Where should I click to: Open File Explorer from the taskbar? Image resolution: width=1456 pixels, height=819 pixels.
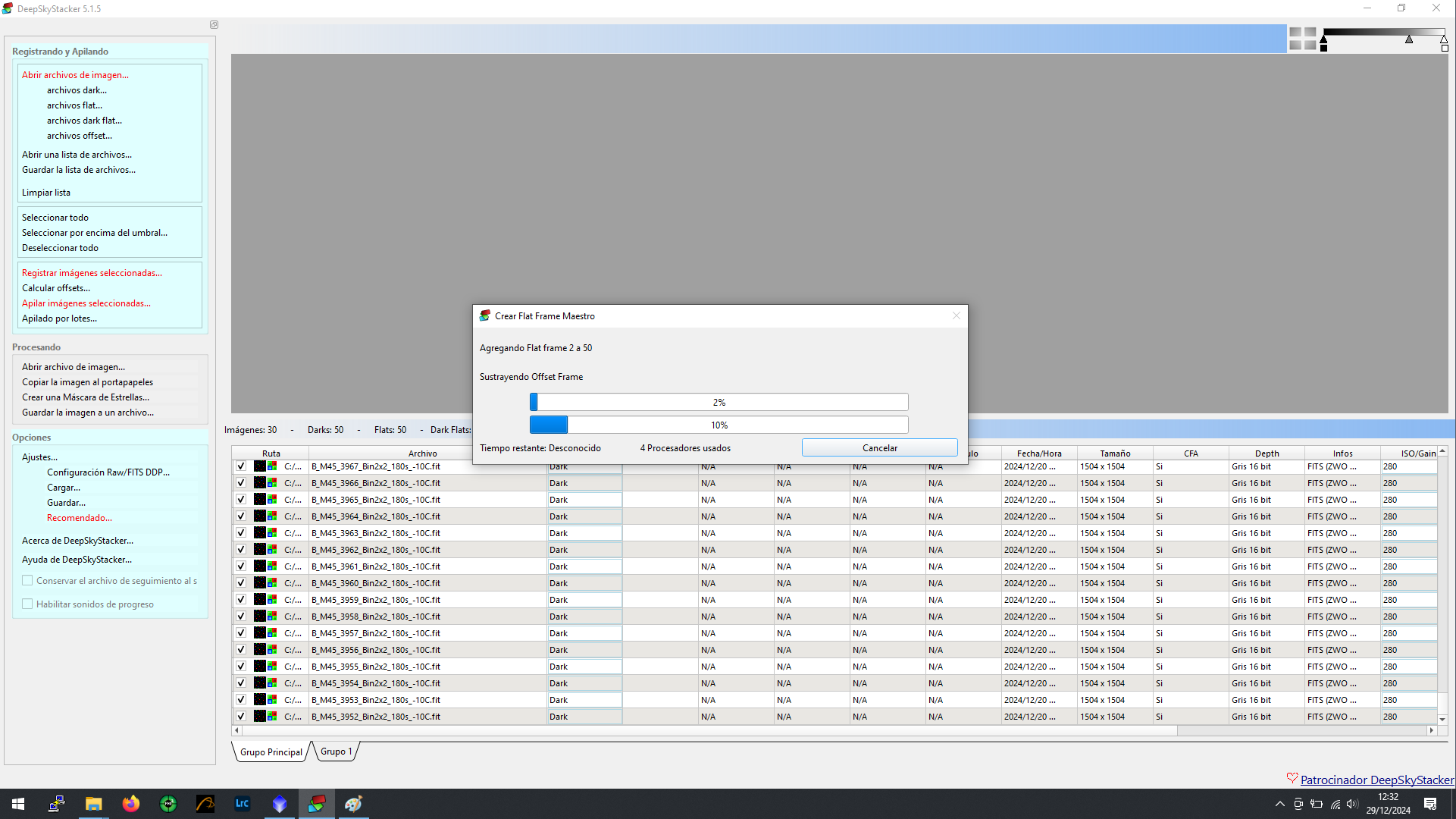tap(93, 804)
